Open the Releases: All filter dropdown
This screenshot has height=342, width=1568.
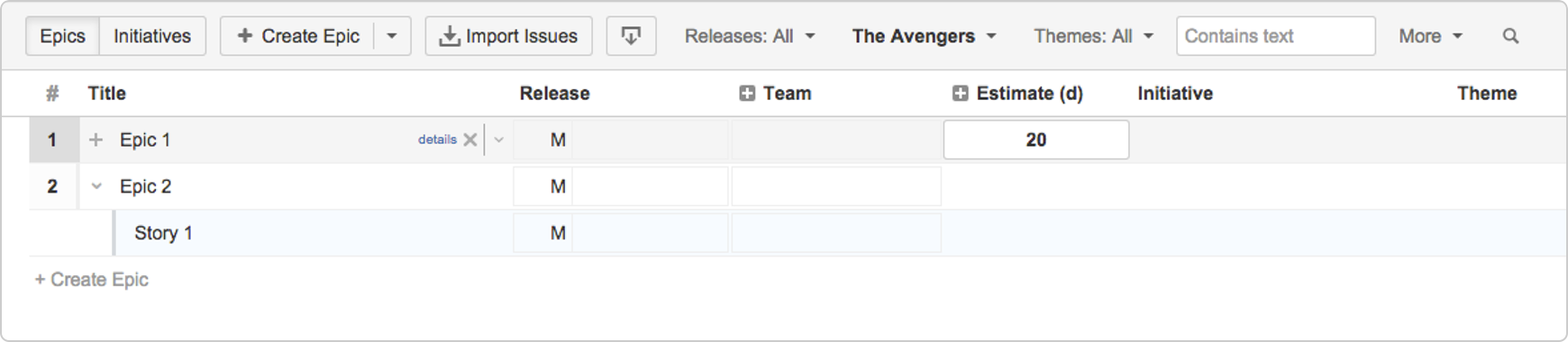pyautogui.click(x=750, y=36)
